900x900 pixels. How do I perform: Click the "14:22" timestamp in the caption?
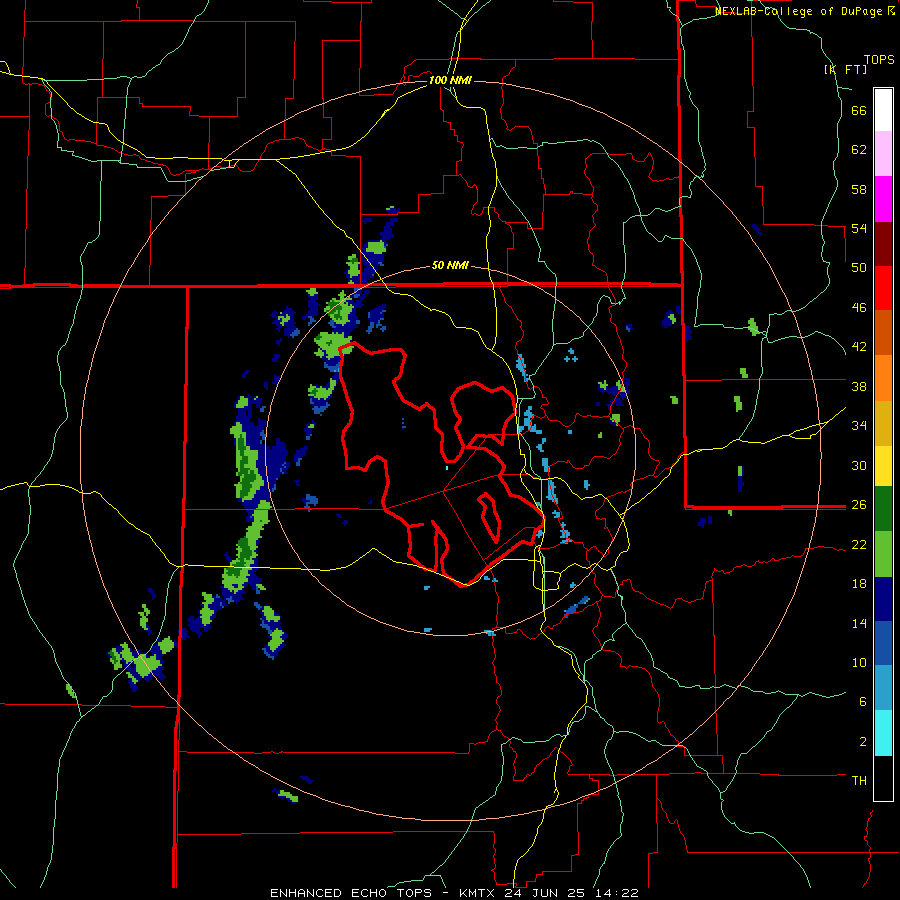(616, 893)
